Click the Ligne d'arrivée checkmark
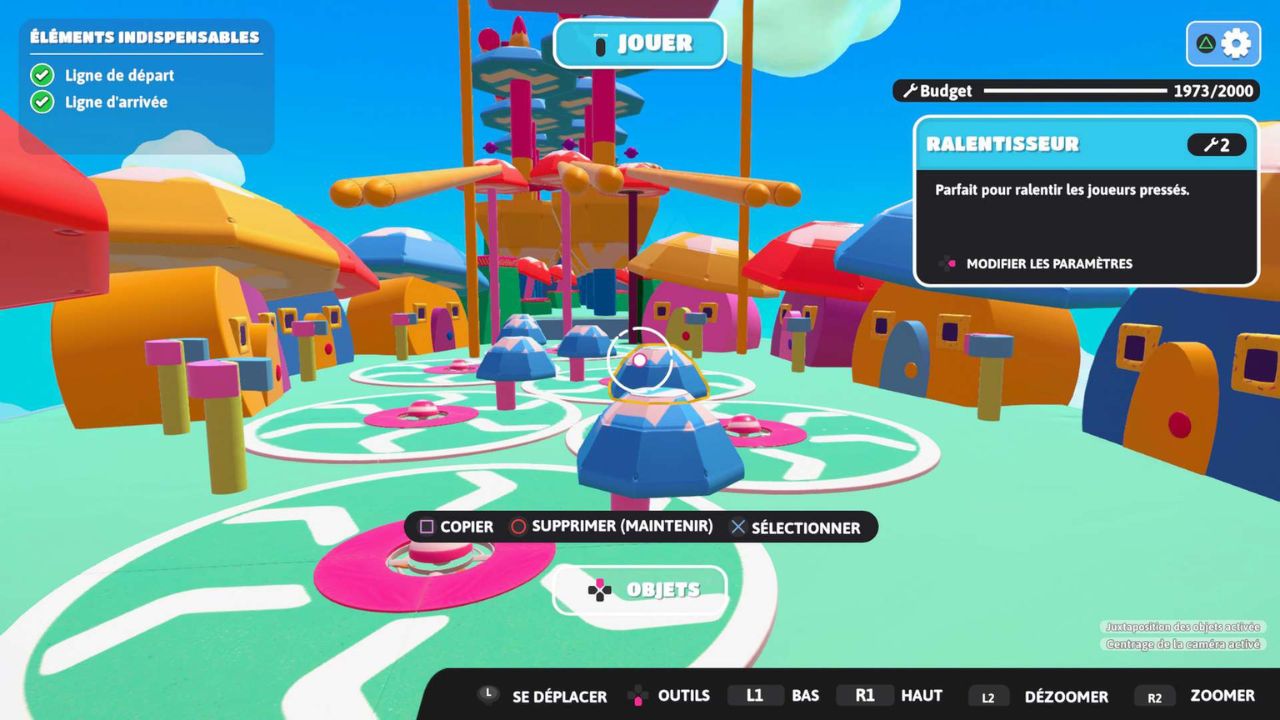Viewport: 1280px width, 720px height. 42,101
